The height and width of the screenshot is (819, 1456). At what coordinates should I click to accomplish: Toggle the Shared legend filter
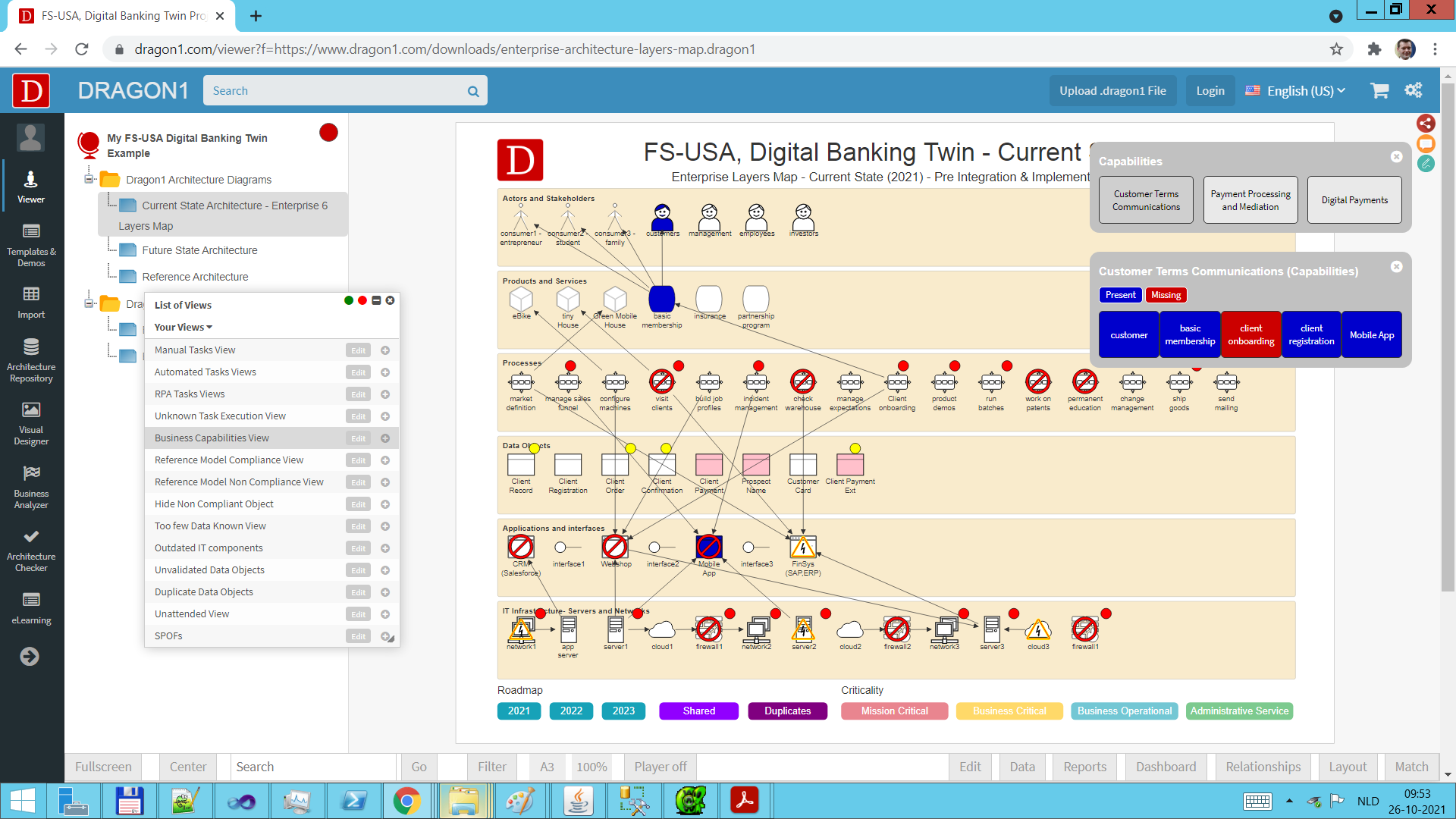point(698,711)
